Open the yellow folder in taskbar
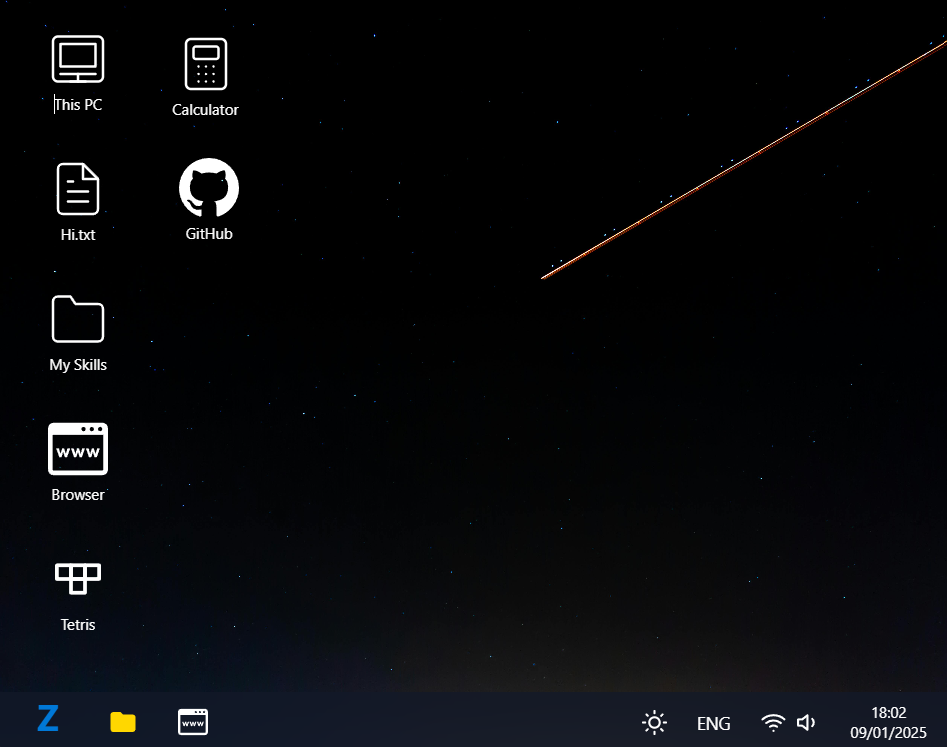This screenshot has width=947, height=747. (123, 721)
